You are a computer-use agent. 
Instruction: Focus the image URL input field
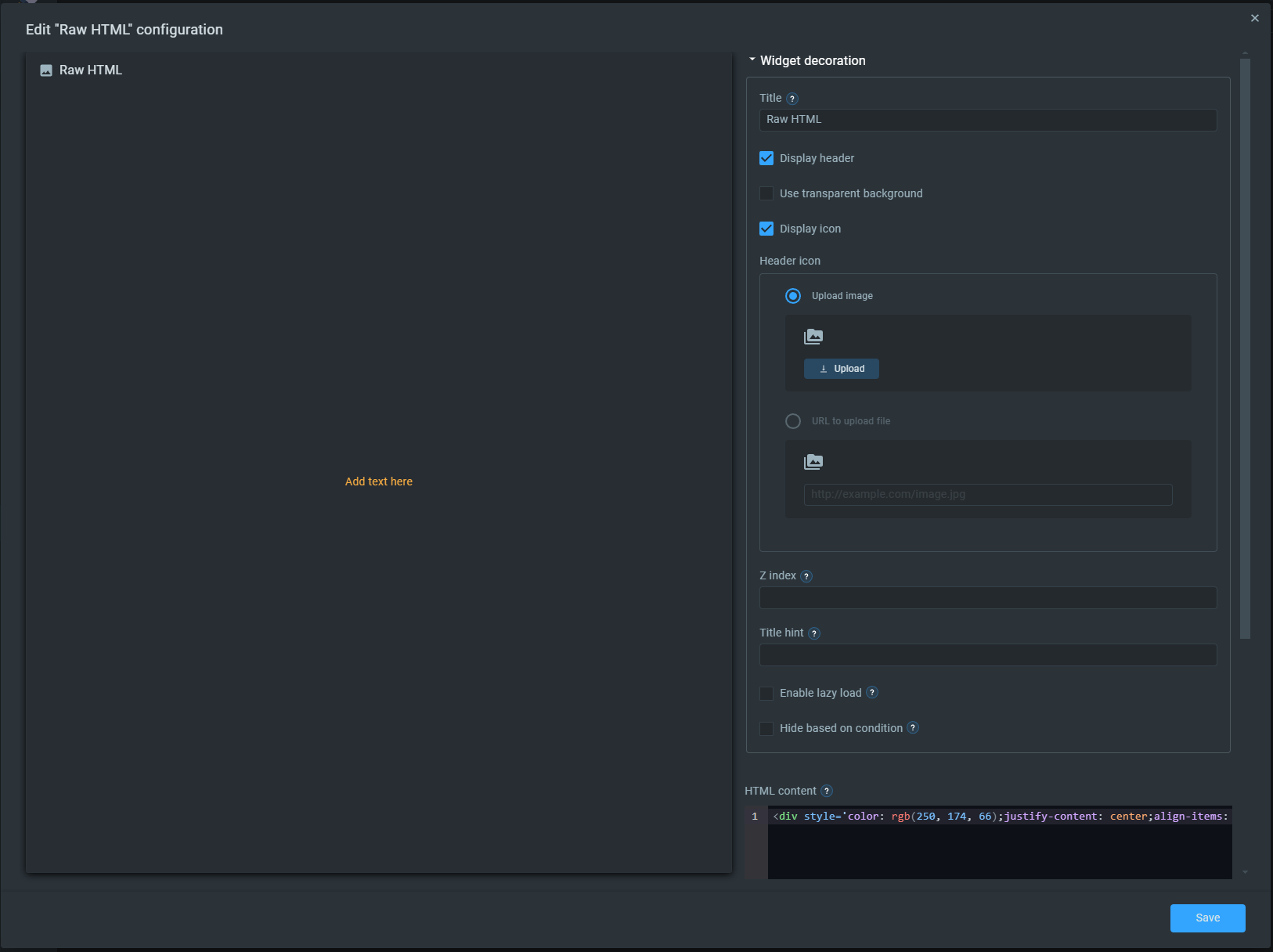click(x=988, y=495)
